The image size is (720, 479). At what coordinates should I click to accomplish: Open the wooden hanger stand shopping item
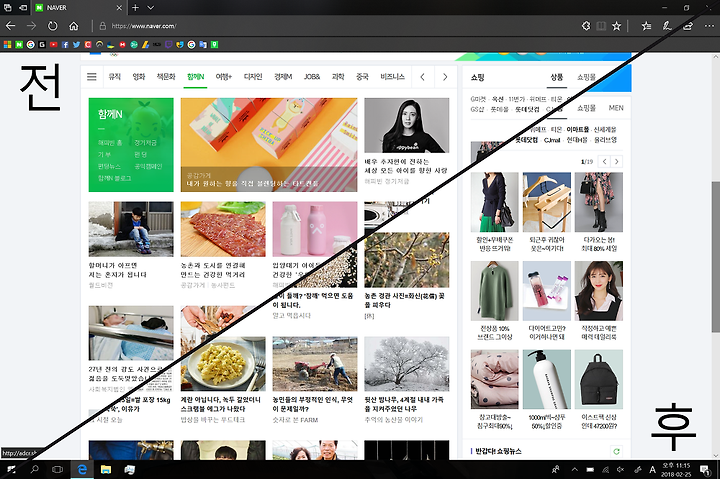point(546,202)
